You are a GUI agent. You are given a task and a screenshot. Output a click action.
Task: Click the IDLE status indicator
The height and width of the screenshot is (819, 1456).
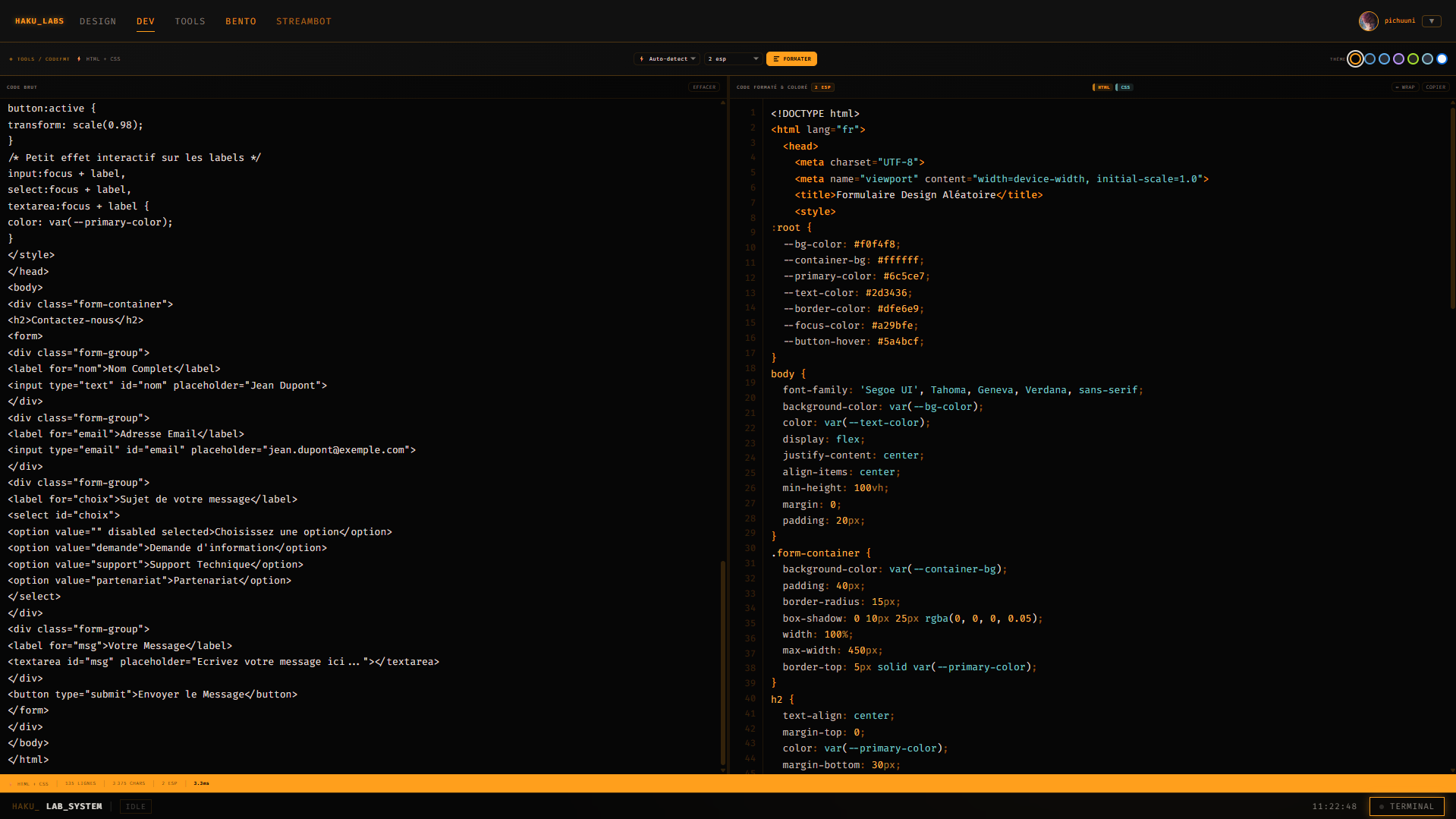135,806
